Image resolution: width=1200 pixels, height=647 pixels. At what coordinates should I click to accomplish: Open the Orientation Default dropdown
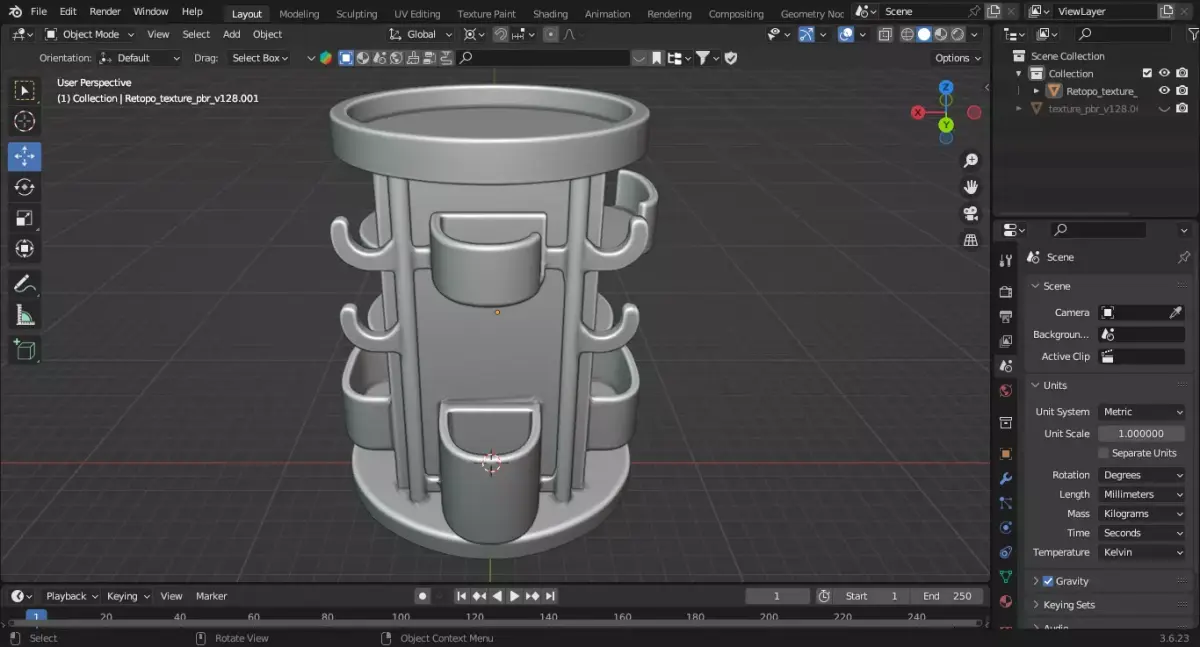click(x=140, y=58)
